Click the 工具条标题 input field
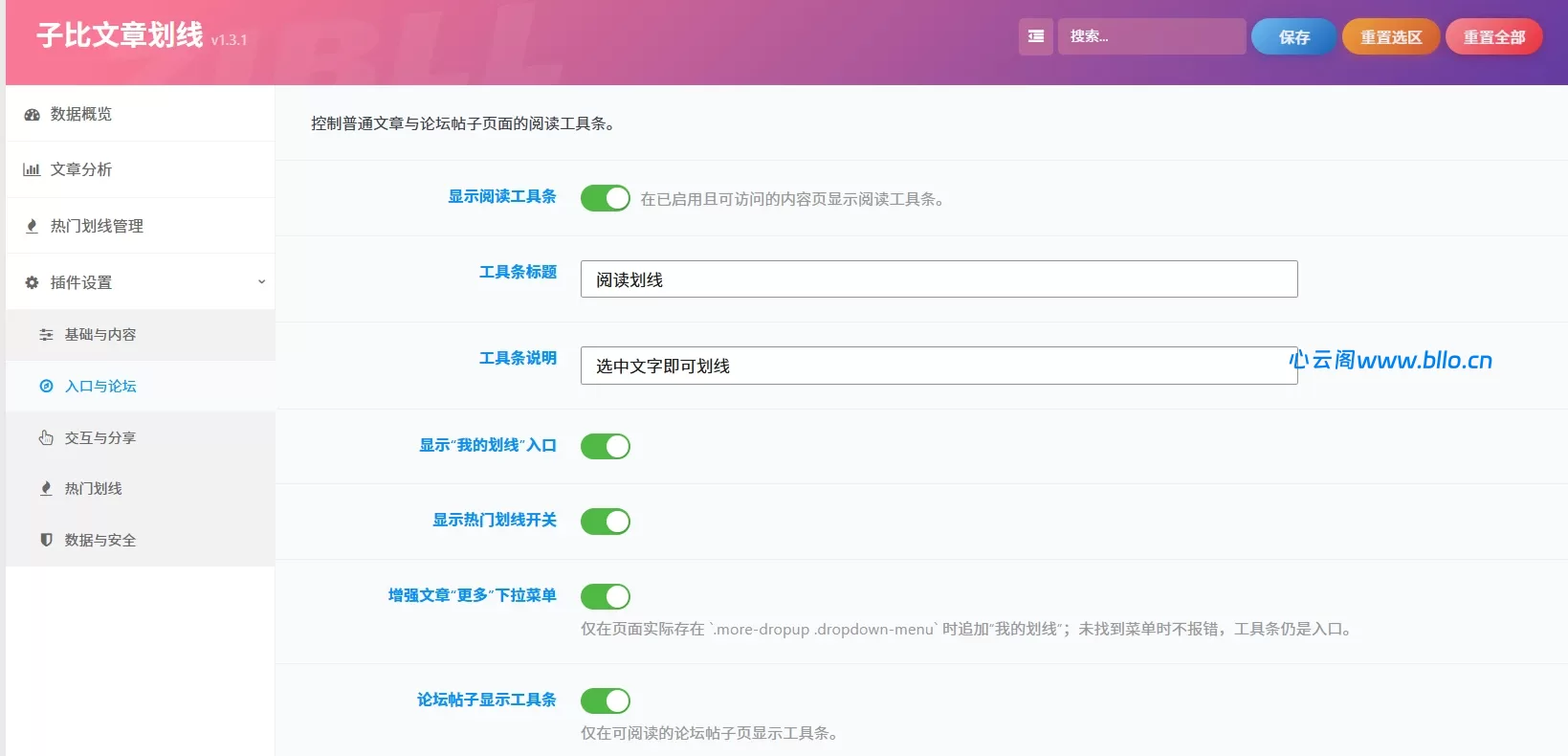 click(x=939, y=279)
